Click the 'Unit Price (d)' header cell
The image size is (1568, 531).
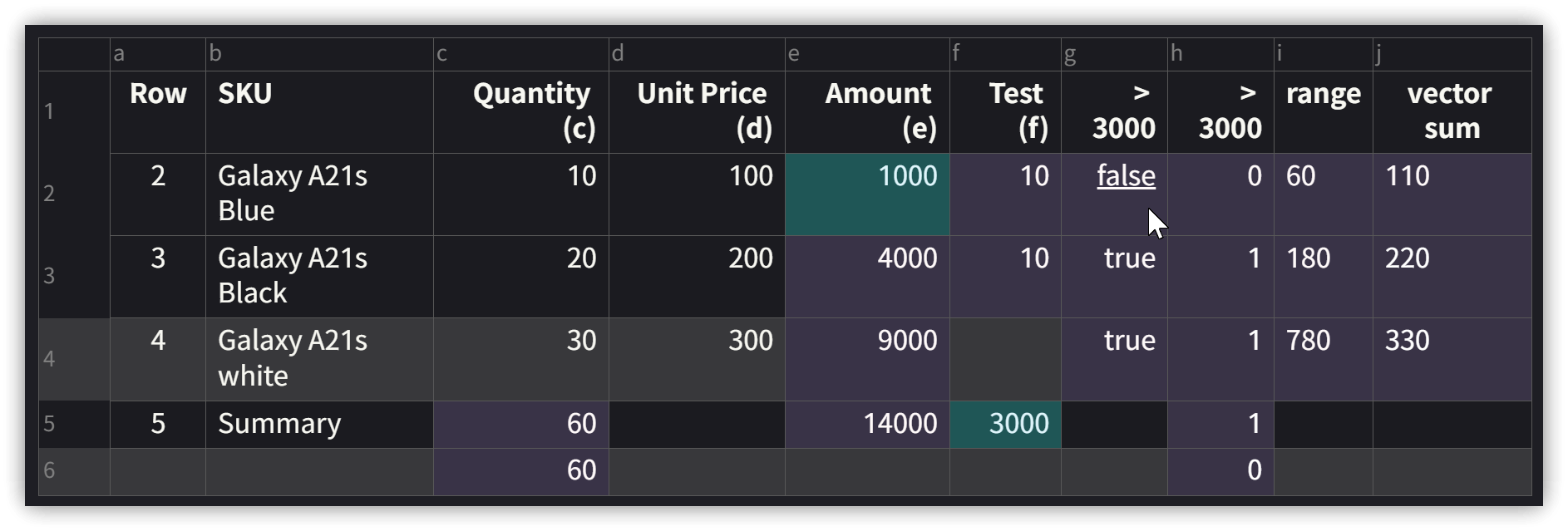pyautogui.click(x=697, y=112)
